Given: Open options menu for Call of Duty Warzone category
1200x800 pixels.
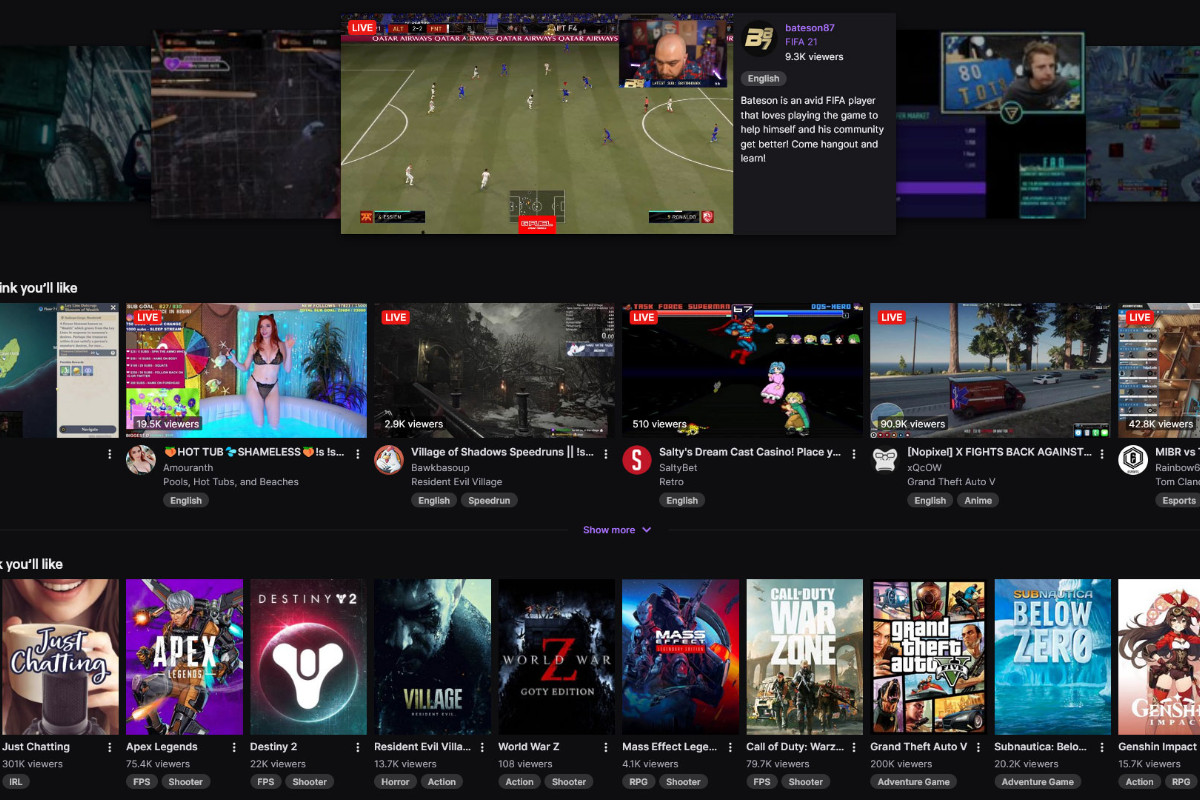Looking at the screenshot, I should point(854,747).
